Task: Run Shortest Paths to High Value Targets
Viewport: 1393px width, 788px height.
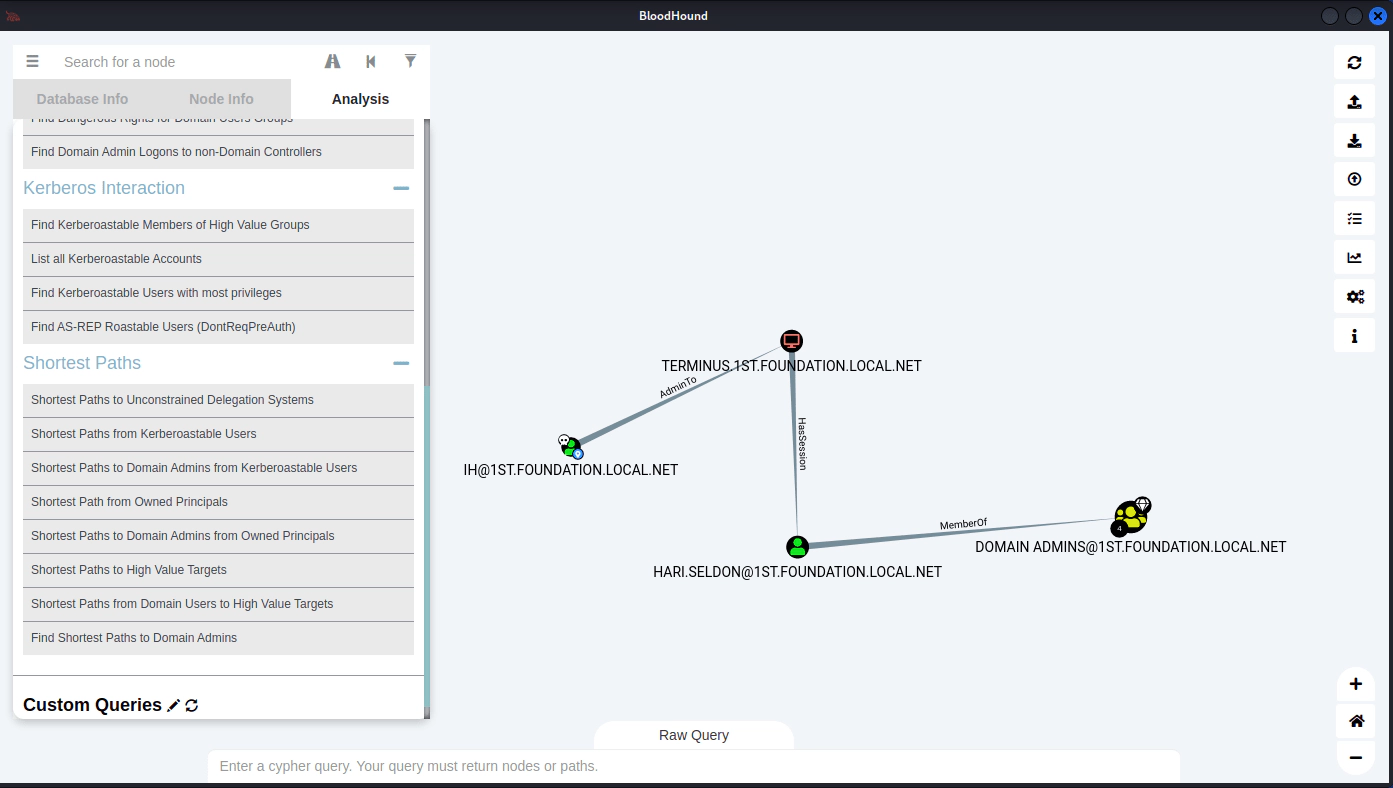Action: tap(218, 570)
